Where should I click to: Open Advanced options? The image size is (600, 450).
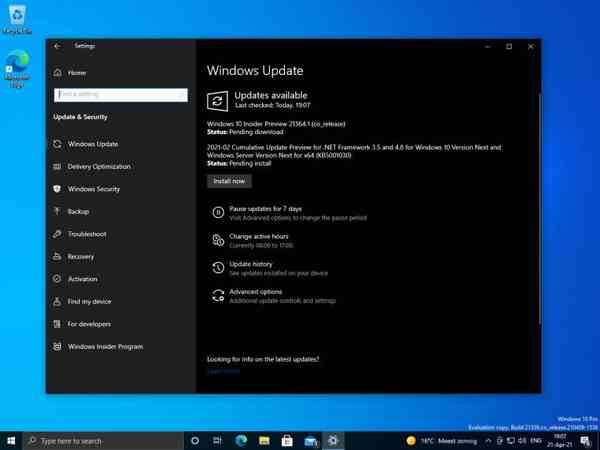pos(256,292)
